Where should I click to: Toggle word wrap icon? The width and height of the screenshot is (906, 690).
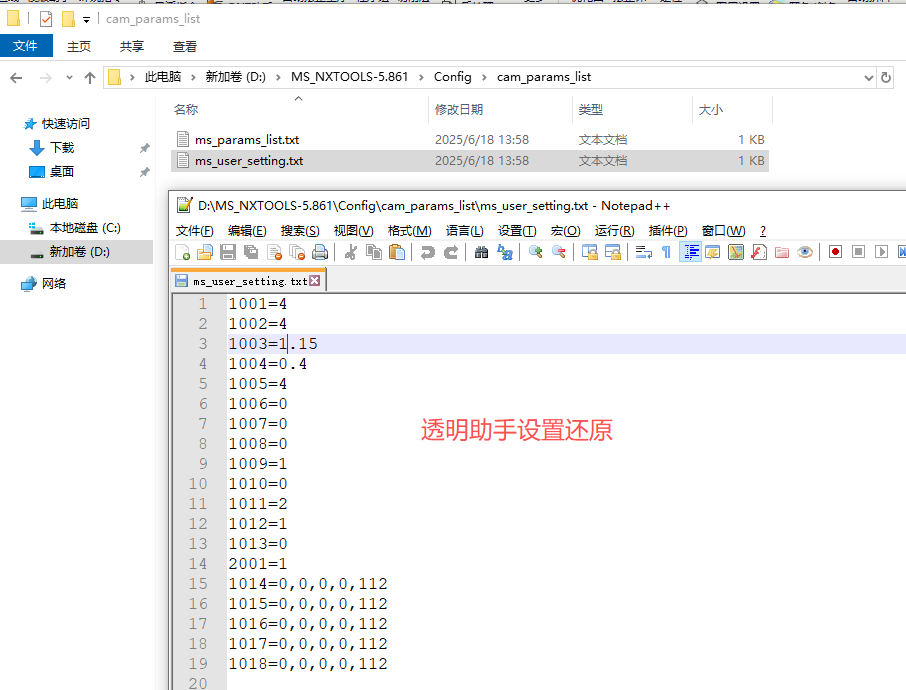[644, 252]
